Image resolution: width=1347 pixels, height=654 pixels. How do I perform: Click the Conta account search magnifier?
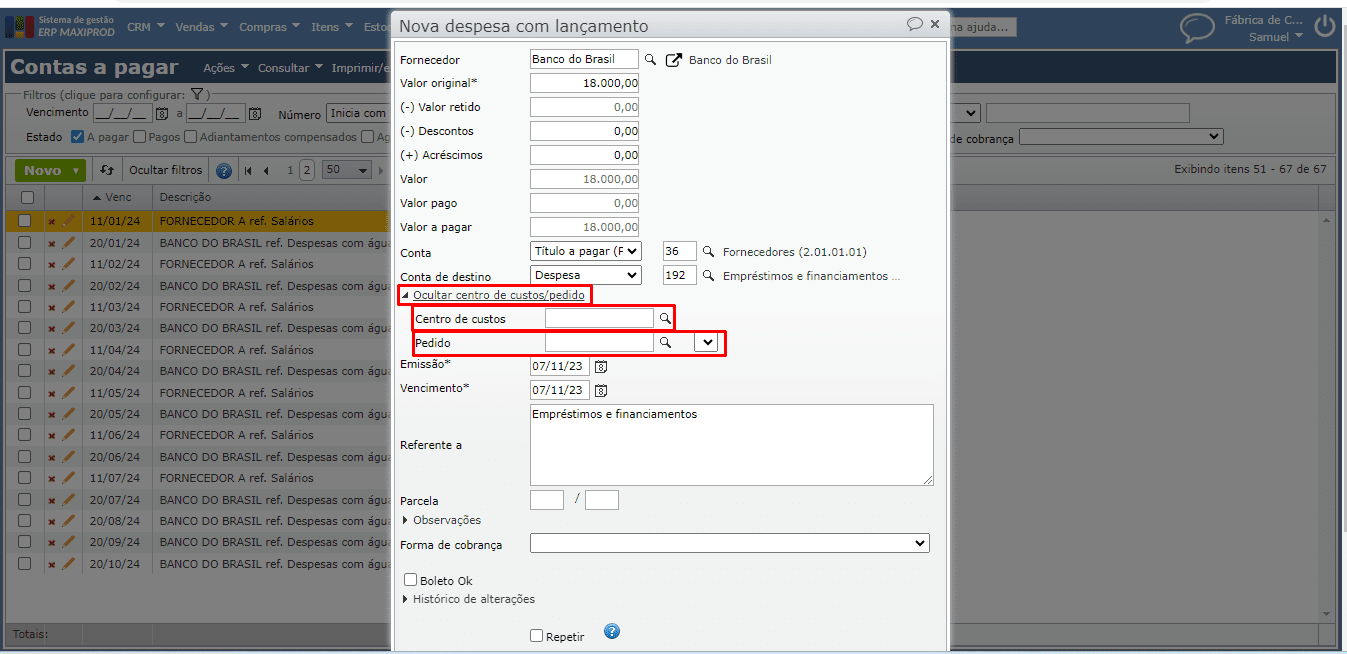coord(708,252)
